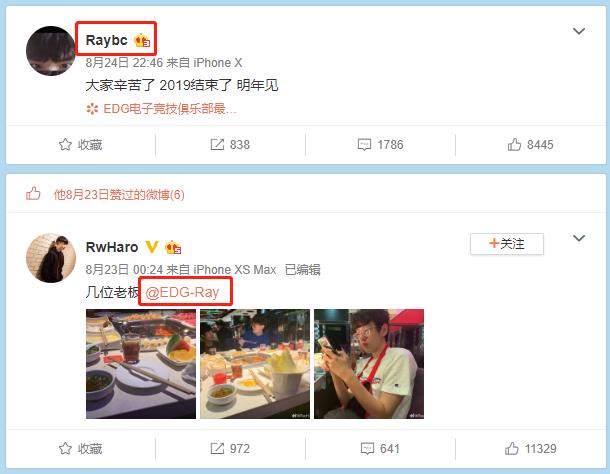Image resolution: width=610 pixels, height=474 pixels.
Task: View the photo of person in red apron
Action: [x=369, y=364]
